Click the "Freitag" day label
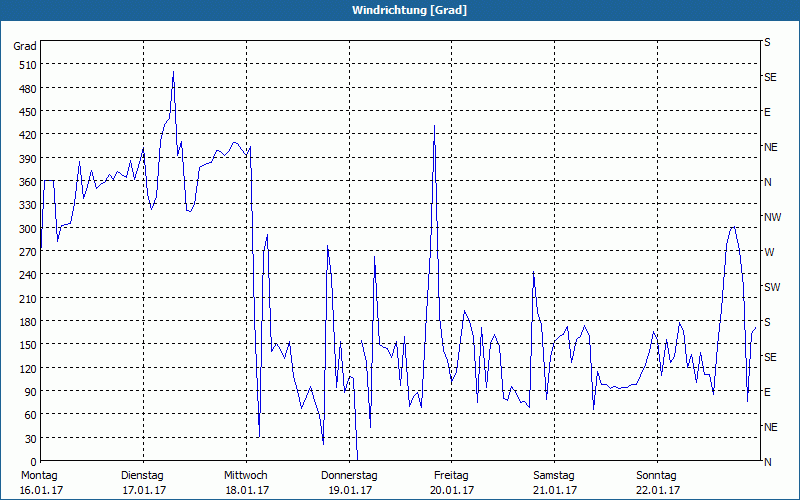The image size is (800, 500). (451, 476)
